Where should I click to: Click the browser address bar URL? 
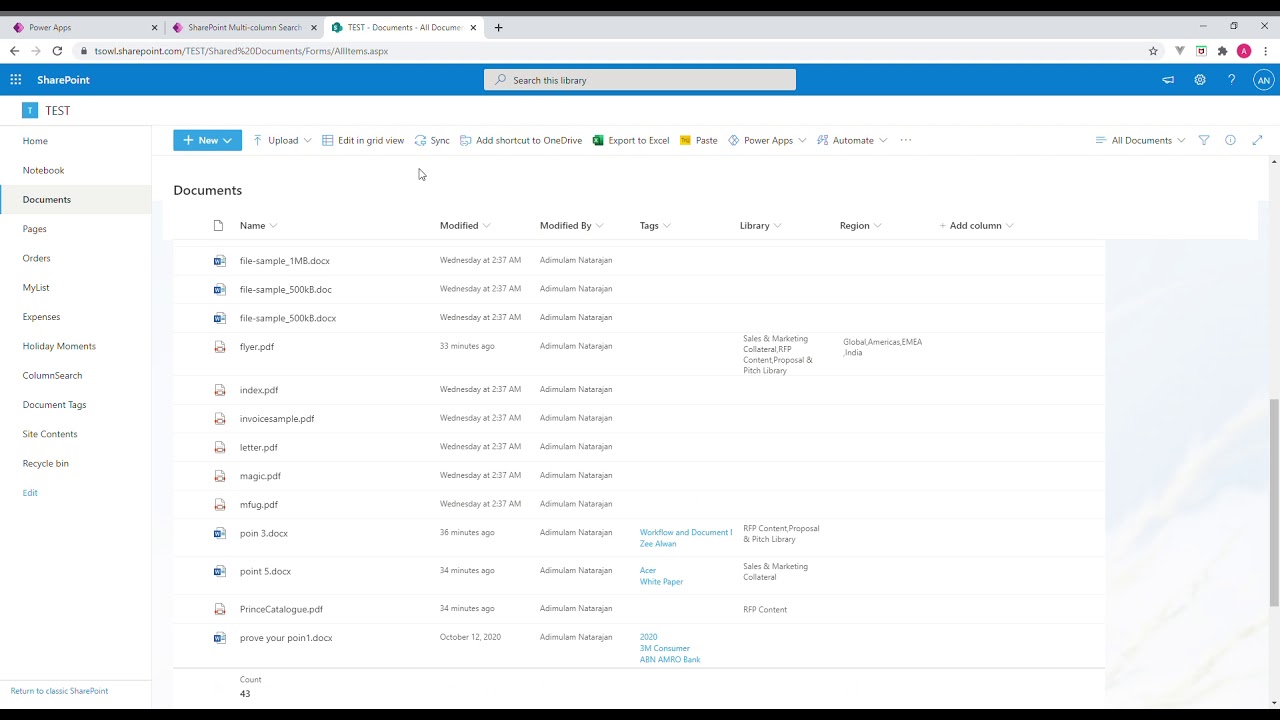pos(241,51)
